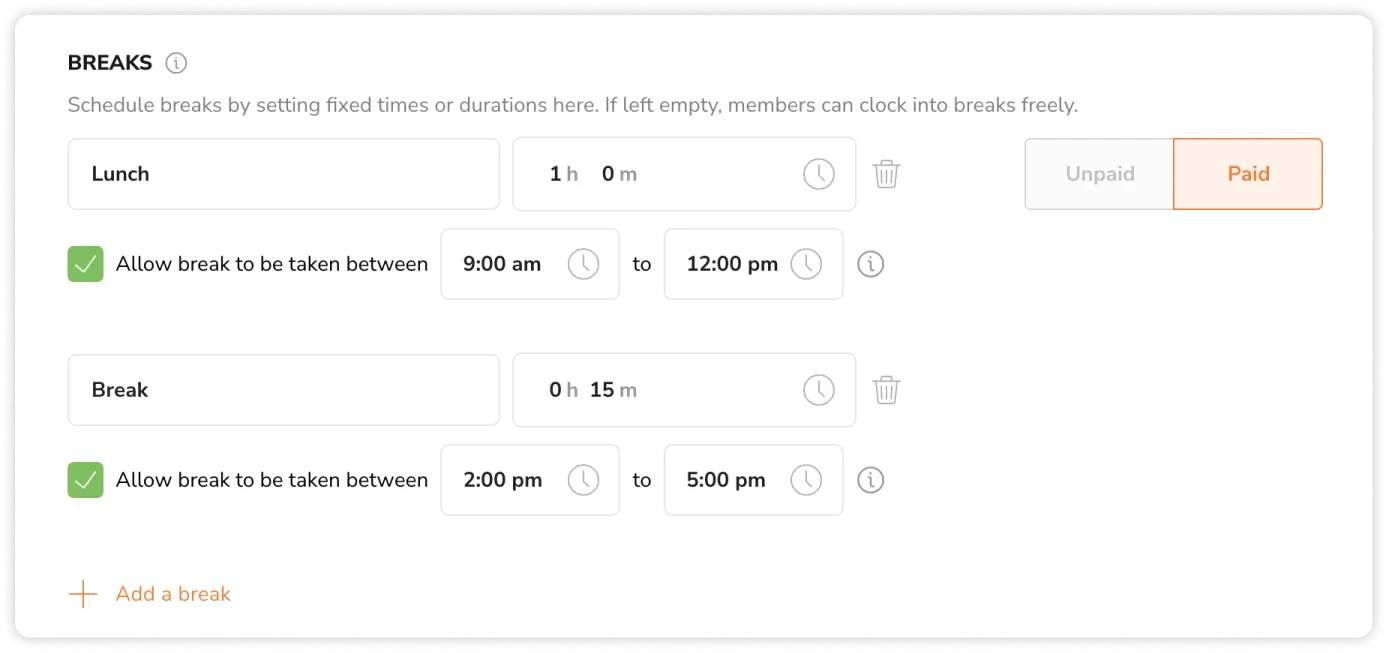Open the 12:00 pm end time picker

[752, 264]
